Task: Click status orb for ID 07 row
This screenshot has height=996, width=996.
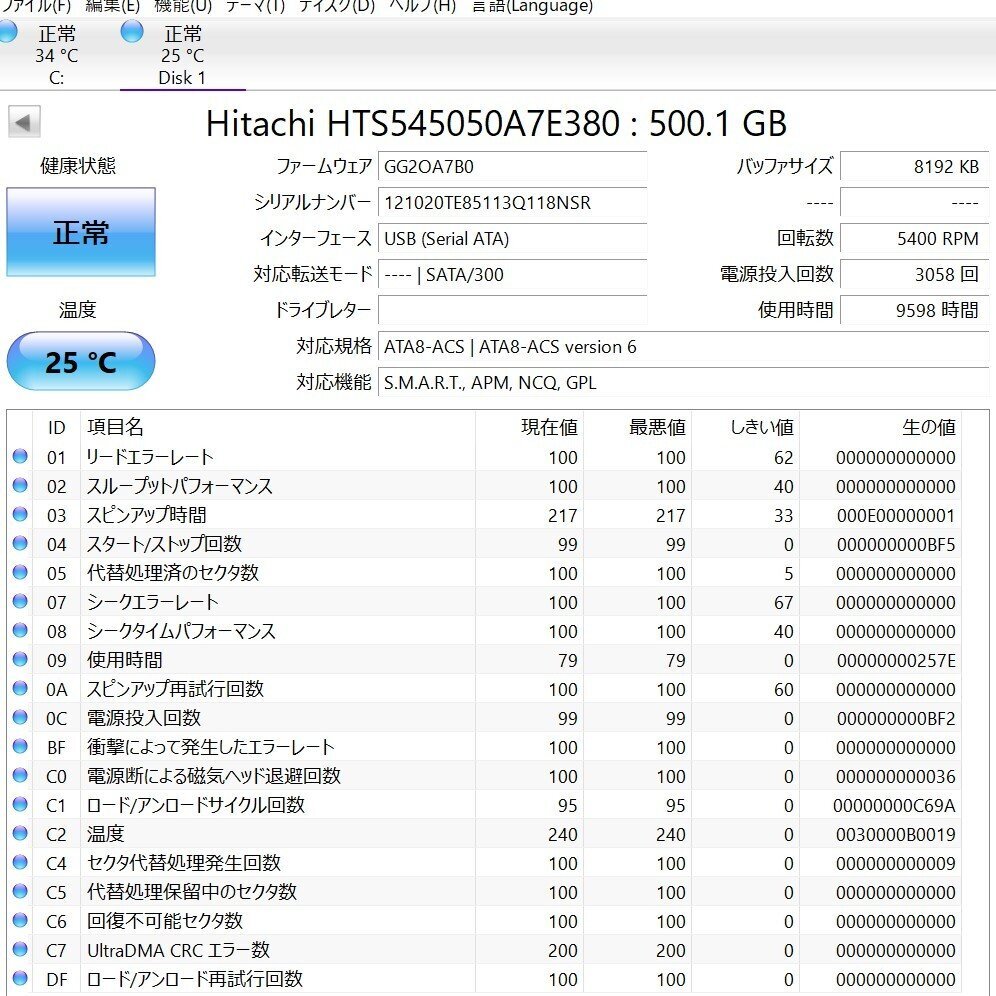Action: pyautogui.click(x=20, y=601)
